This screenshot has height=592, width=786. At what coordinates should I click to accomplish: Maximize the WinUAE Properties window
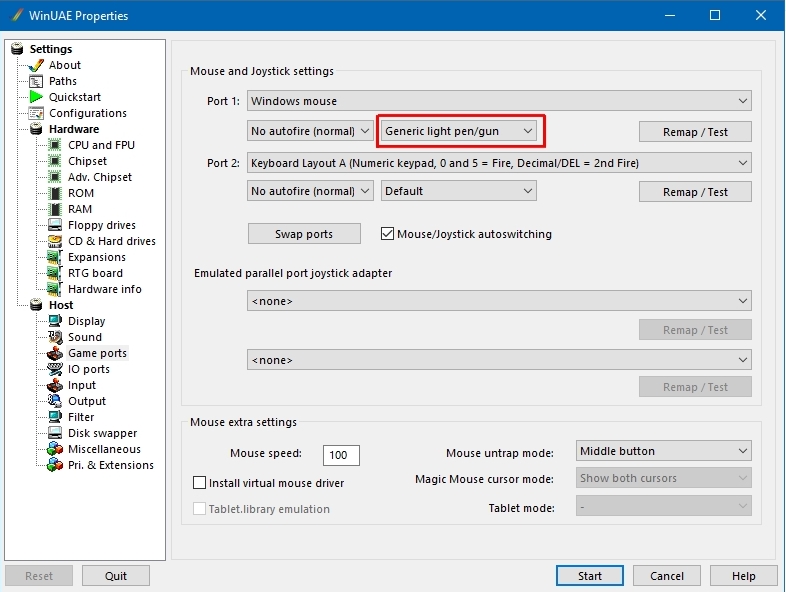[715, 15]
